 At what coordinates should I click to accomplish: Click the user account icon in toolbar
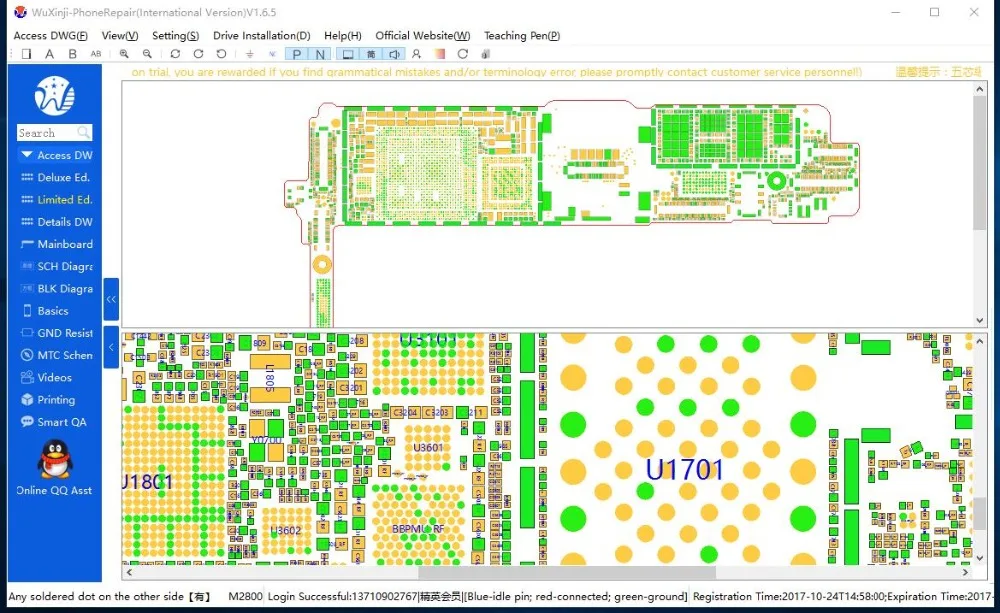[x=416, y=54]
